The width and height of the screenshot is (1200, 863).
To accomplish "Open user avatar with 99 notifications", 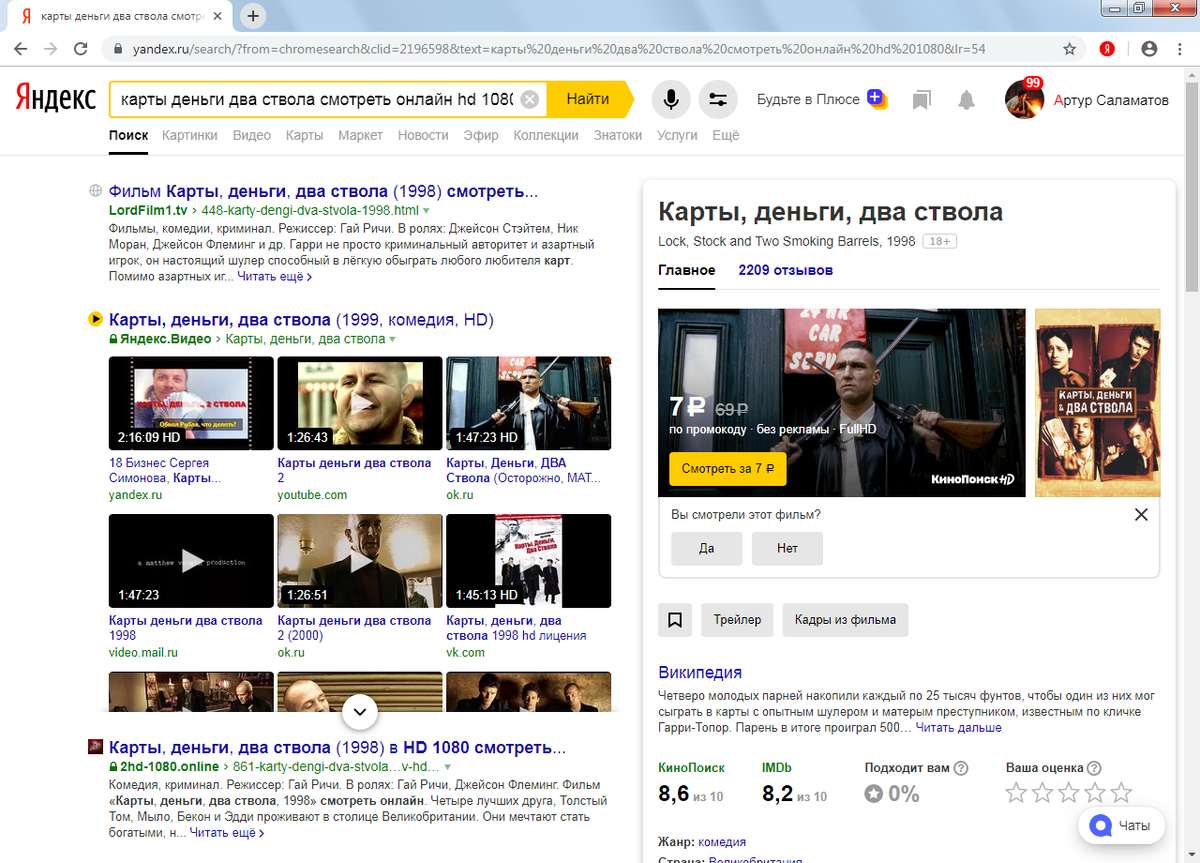I will (x=1025, y=98).
